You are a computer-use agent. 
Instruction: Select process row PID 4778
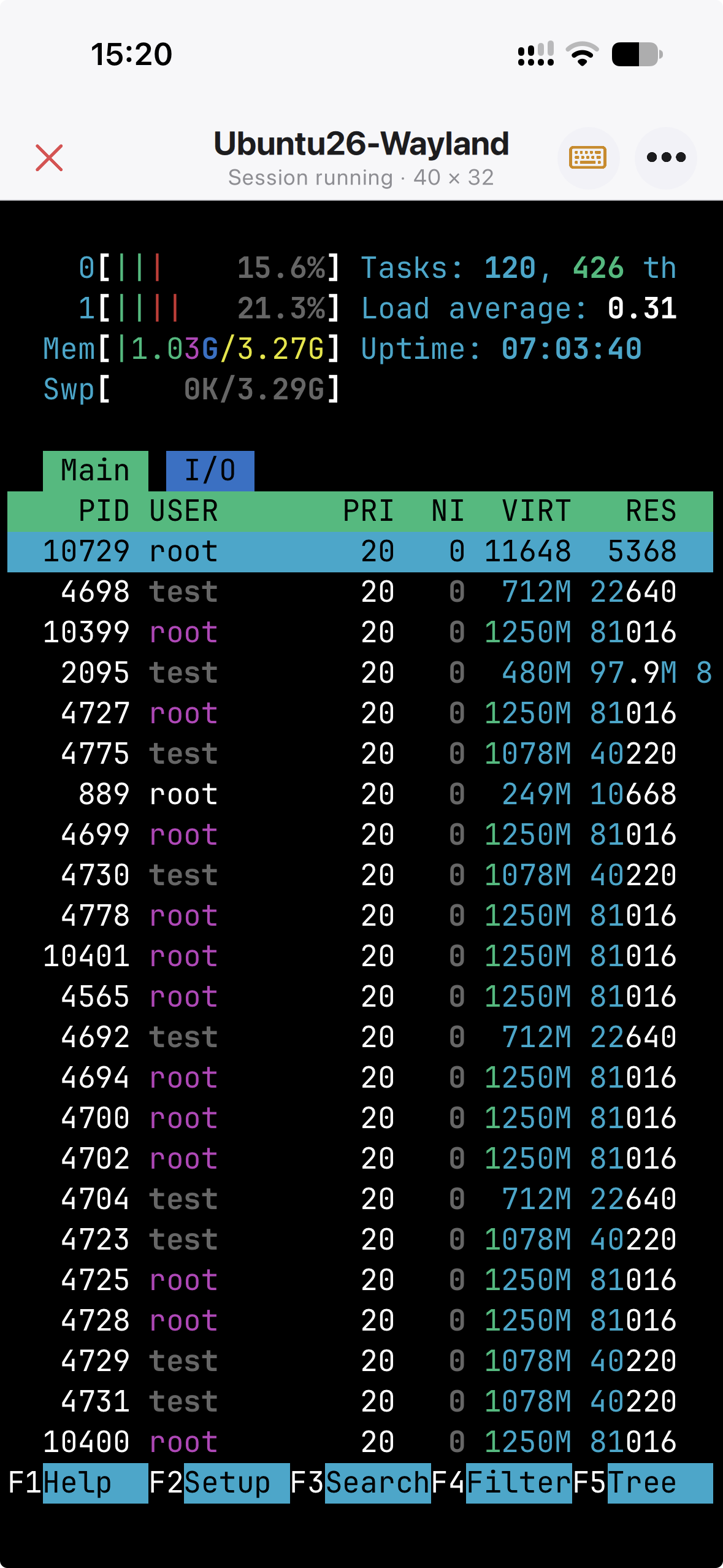click(360, 916)
